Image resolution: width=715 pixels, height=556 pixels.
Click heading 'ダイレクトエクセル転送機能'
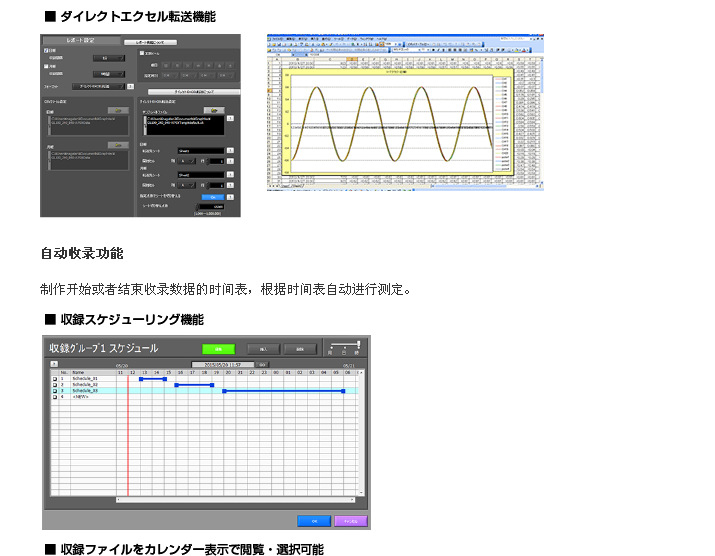pyautogui.click(x=138, y=17)
